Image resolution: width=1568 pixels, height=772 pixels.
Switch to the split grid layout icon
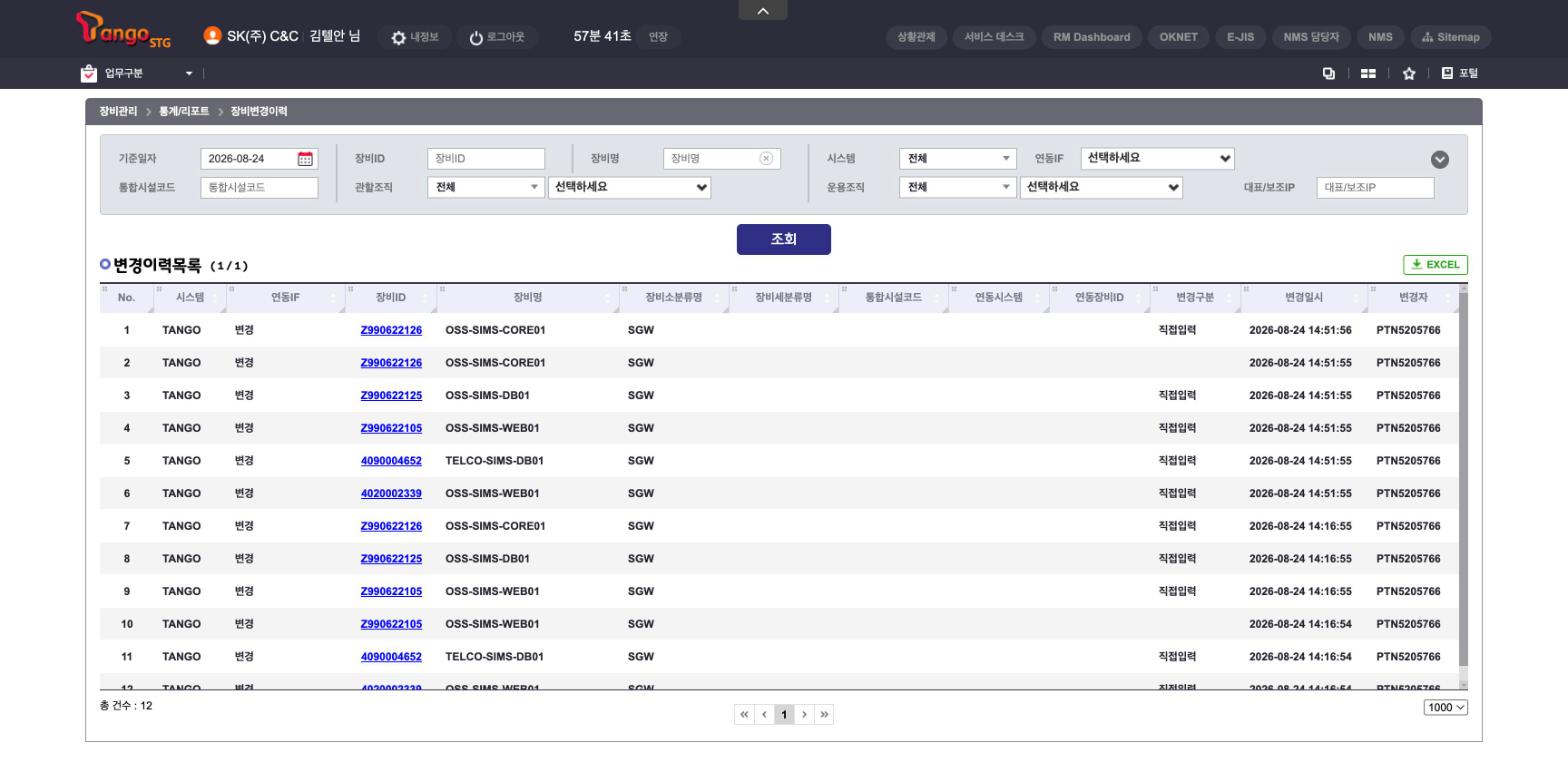(1368, 73)
